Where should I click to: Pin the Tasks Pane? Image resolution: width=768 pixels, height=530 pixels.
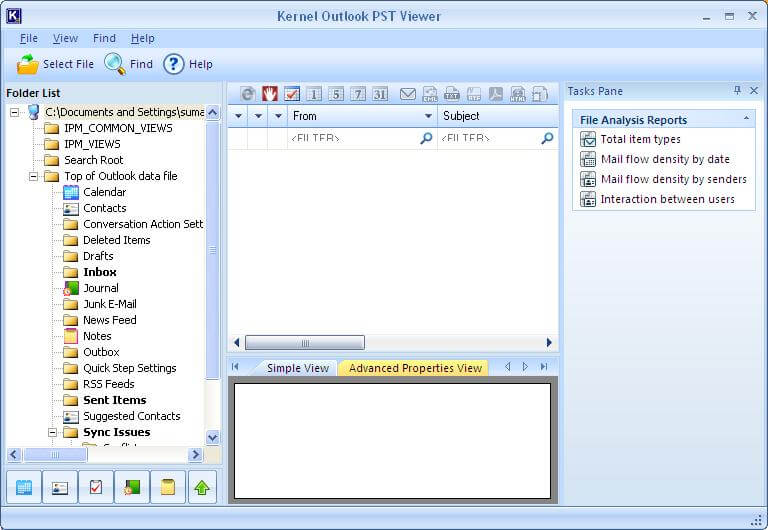point(737,90)
